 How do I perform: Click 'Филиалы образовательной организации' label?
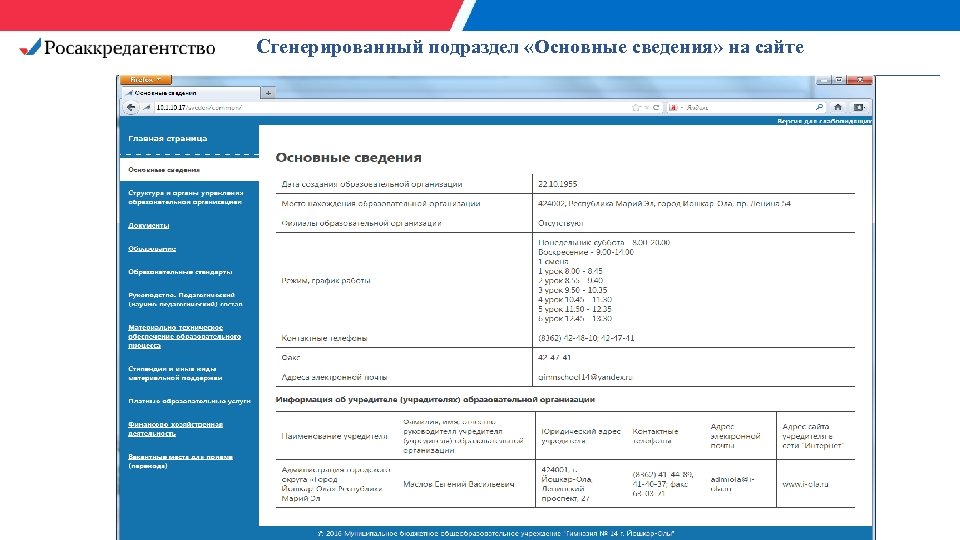point(361,223)
